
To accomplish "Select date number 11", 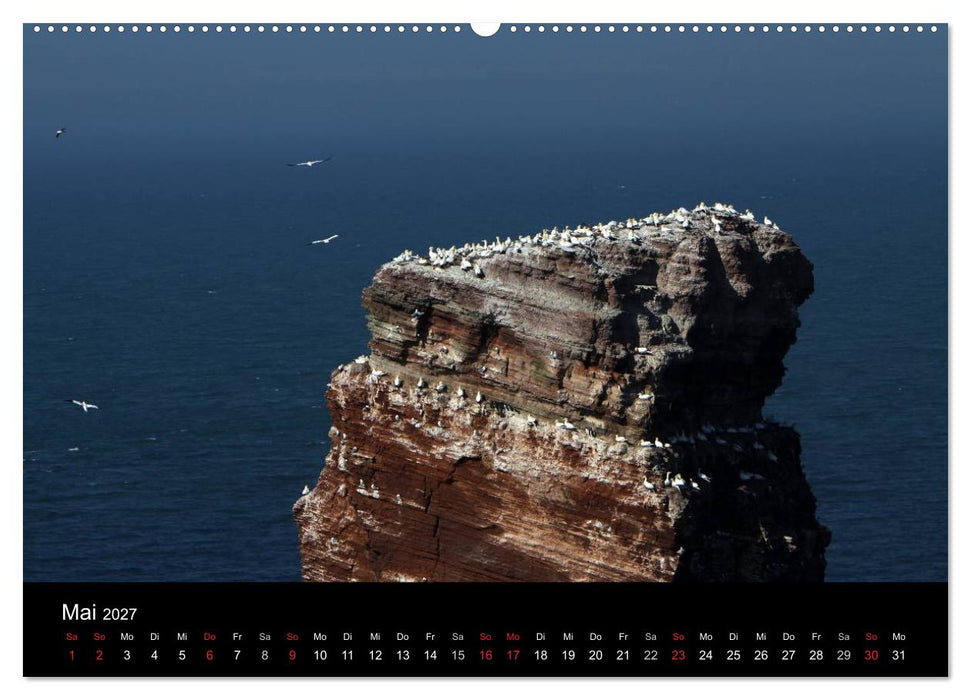I will click(347, 655).
